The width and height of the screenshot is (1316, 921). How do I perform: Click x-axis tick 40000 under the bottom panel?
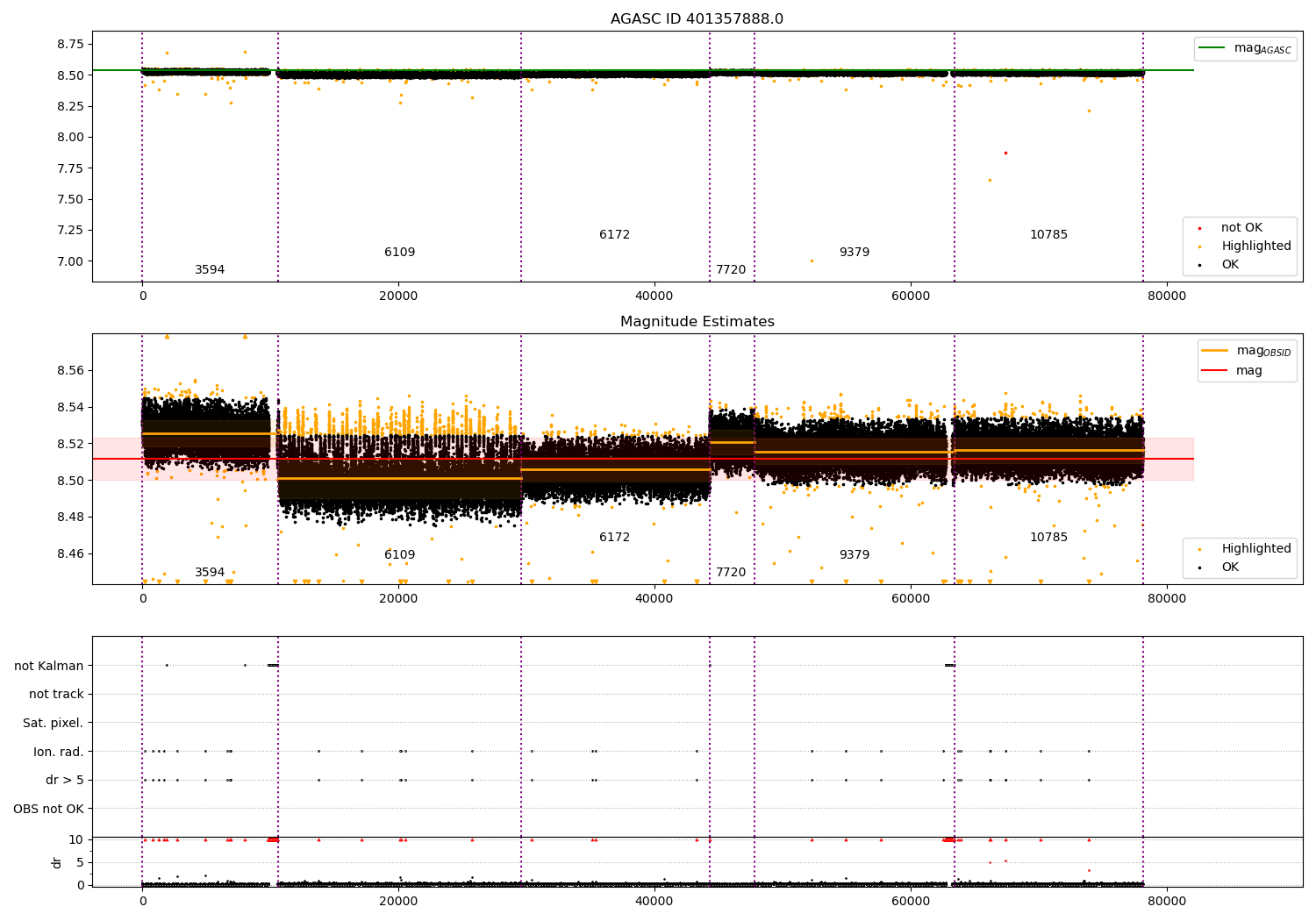[x=654, y=901]
